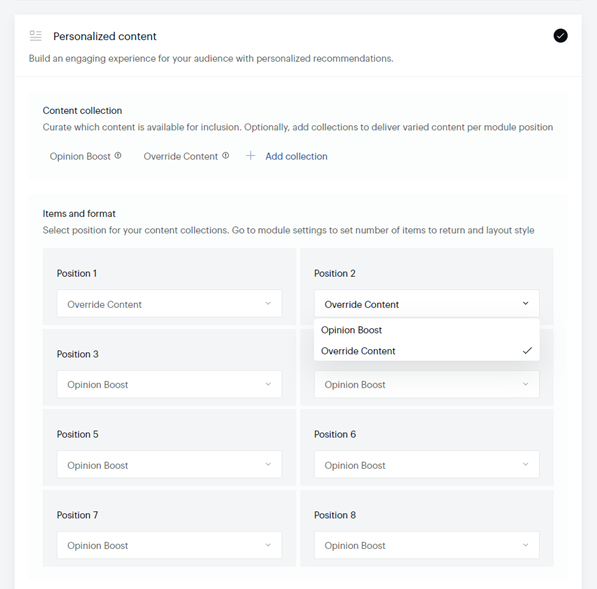Click the Position 3 label
This screenshot has height=589, width=597.
(77, 354)
